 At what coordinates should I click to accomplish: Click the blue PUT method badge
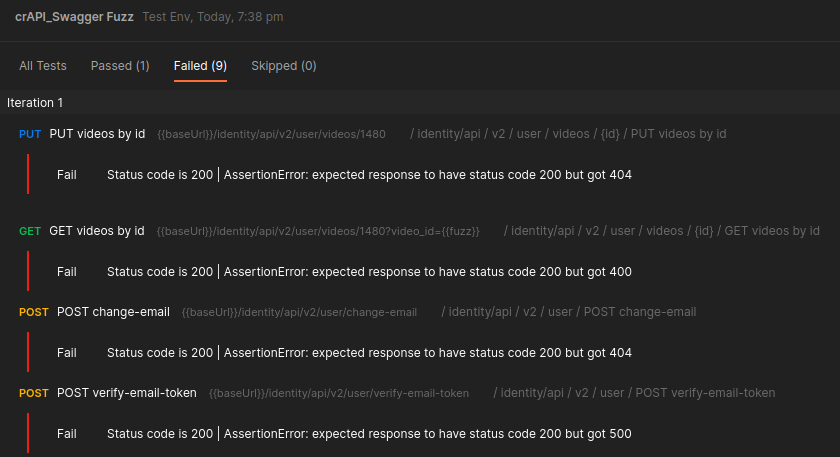point(30,134)
